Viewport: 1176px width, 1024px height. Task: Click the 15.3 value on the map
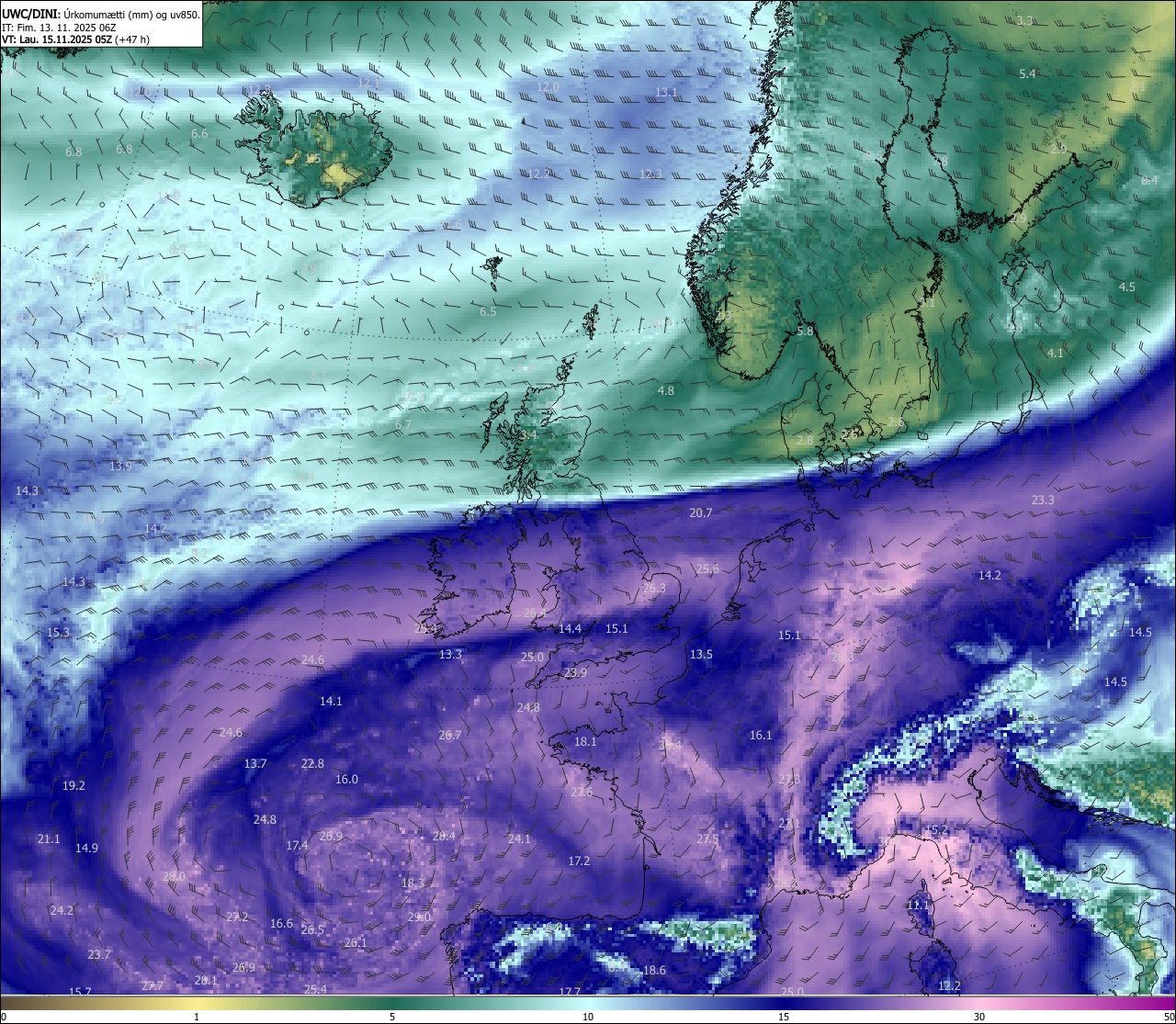pyautogui.click(x=58, y=632)
